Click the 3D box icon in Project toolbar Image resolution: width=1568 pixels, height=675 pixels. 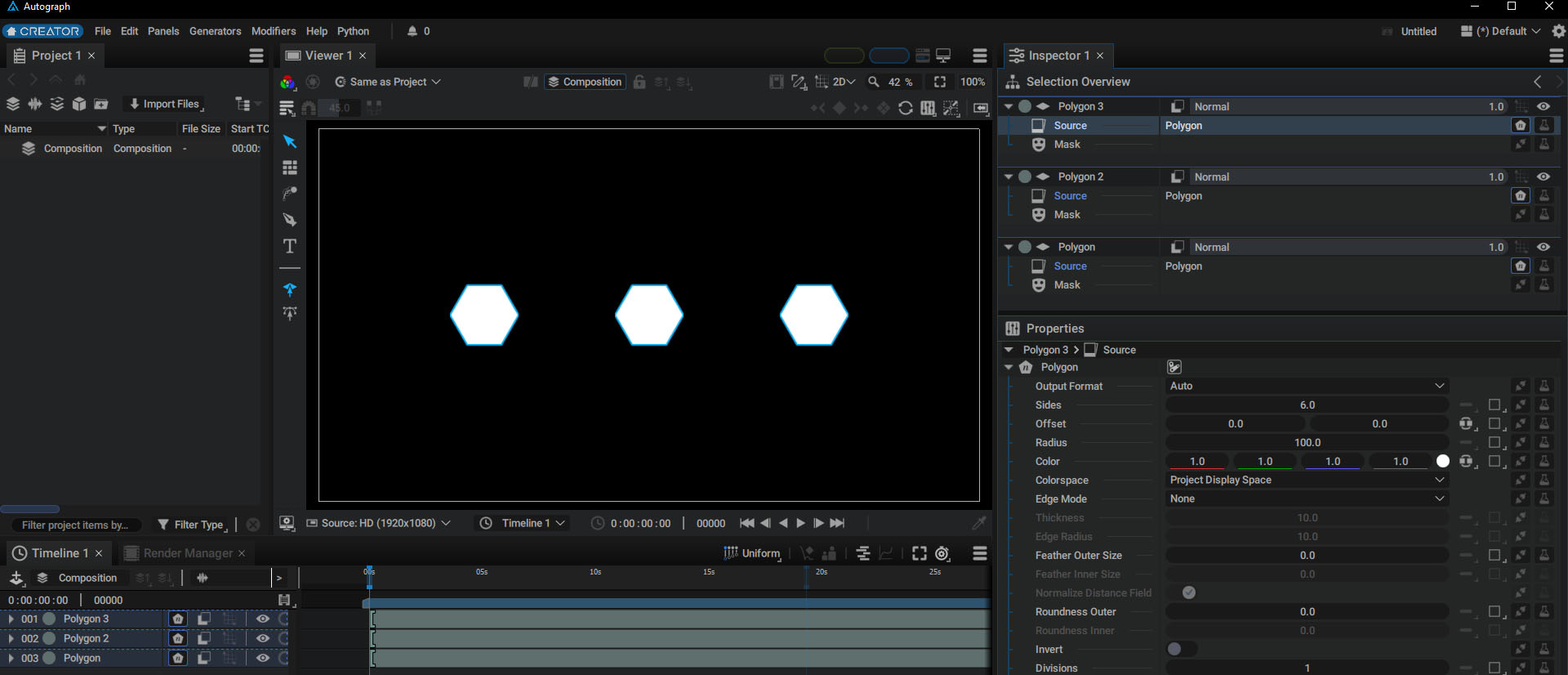tap(79, 104)
